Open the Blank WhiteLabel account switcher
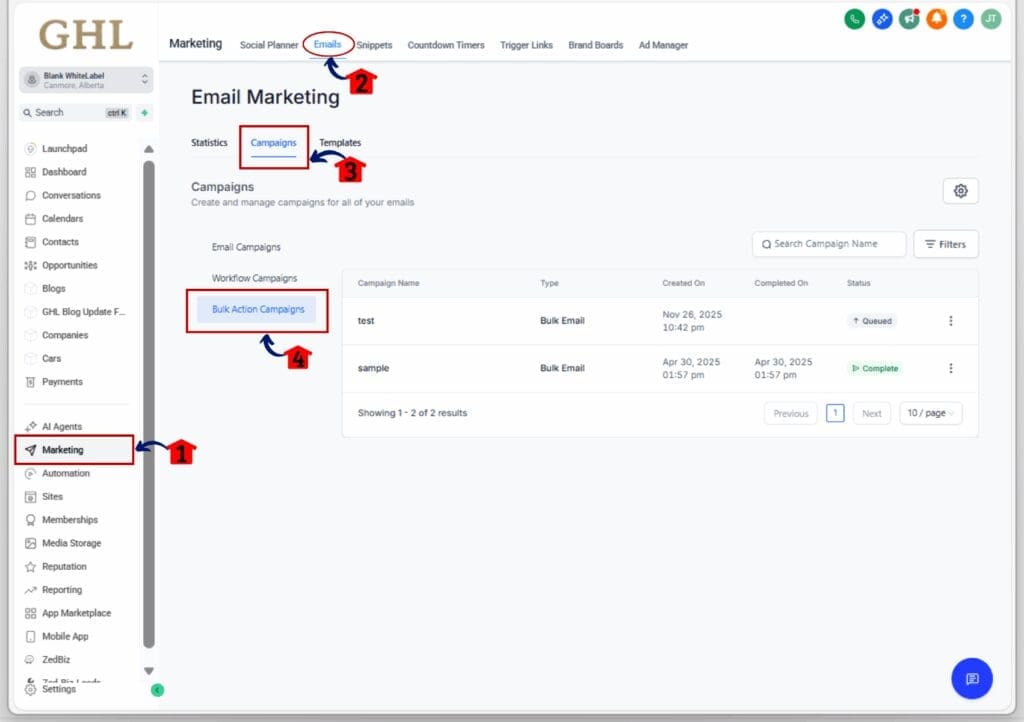The width and height of the screenshot is (1024, 722). click(x=85, y=79)
